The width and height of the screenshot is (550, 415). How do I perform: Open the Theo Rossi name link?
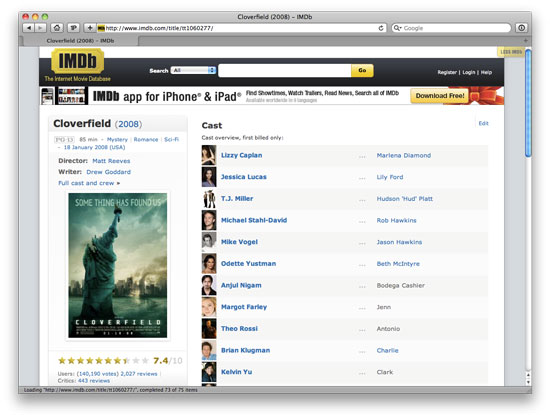point(239,328)
